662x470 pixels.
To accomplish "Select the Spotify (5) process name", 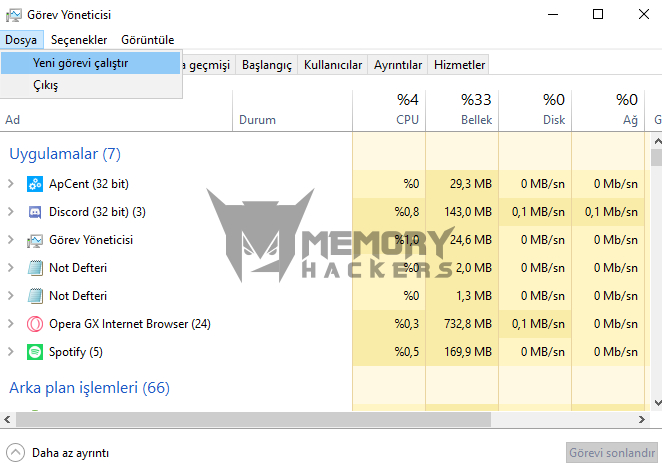I will click(76, 352).
